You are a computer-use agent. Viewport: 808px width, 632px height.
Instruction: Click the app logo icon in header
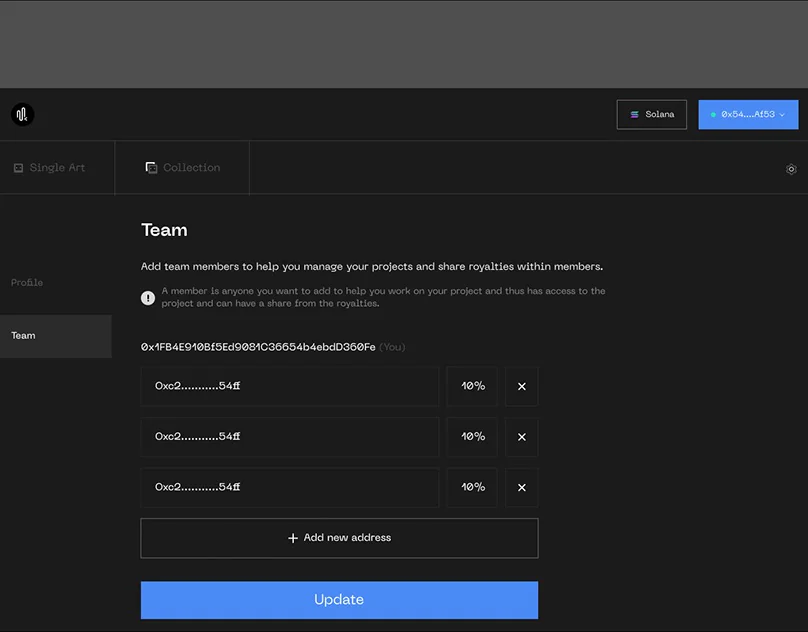(23, 114)
